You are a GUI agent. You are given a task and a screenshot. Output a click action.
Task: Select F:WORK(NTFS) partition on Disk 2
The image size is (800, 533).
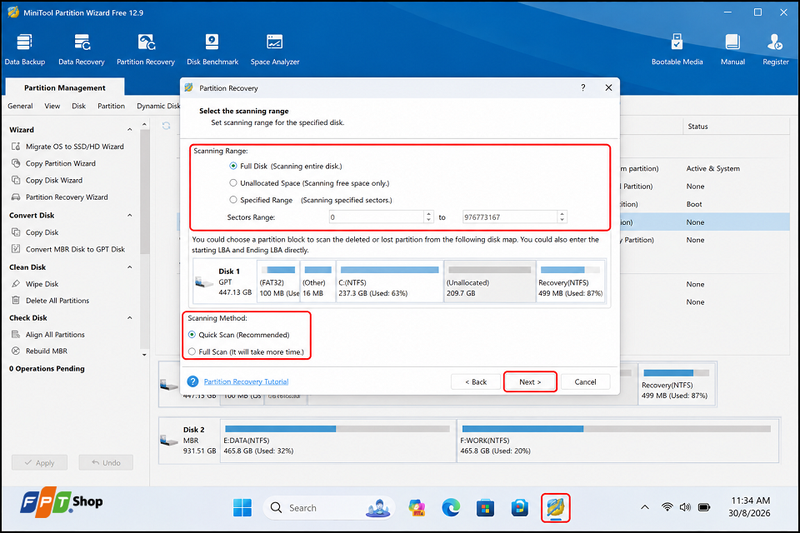click(x=618, y=440)
